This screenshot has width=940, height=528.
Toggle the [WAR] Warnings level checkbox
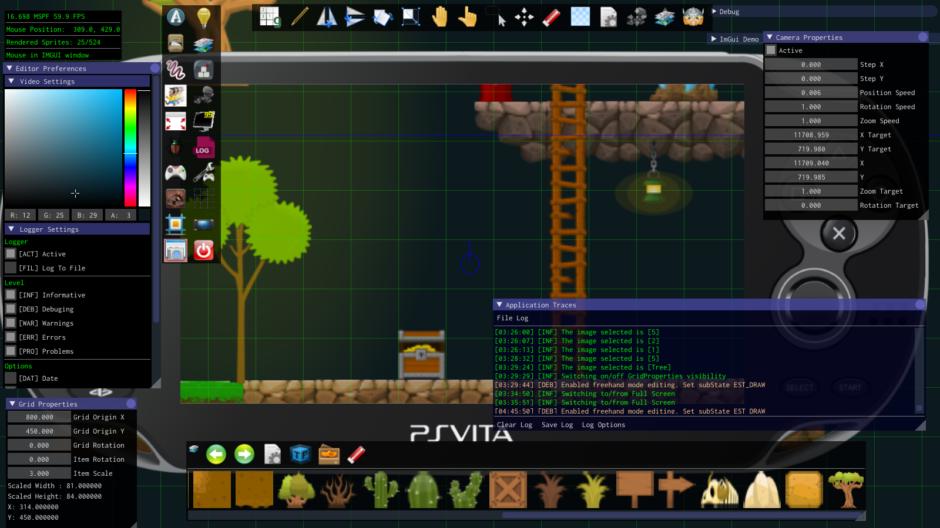click(11, 323)
